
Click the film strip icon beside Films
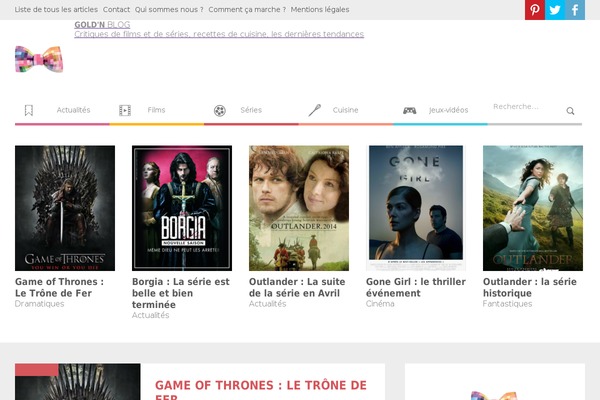tap(125, 110)
